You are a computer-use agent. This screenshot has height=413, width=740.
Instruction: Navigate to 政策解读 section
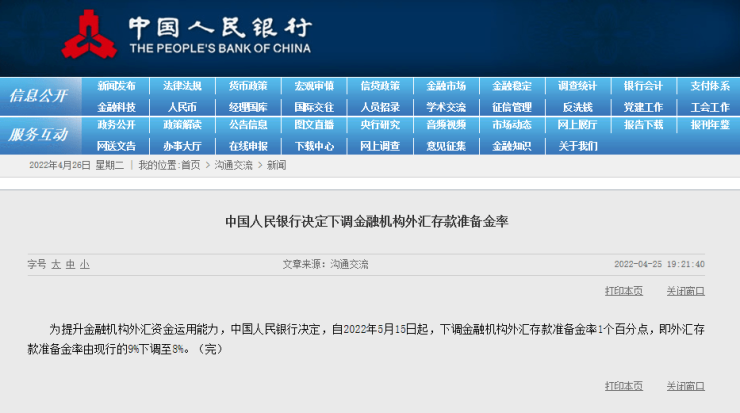point(182,125)
